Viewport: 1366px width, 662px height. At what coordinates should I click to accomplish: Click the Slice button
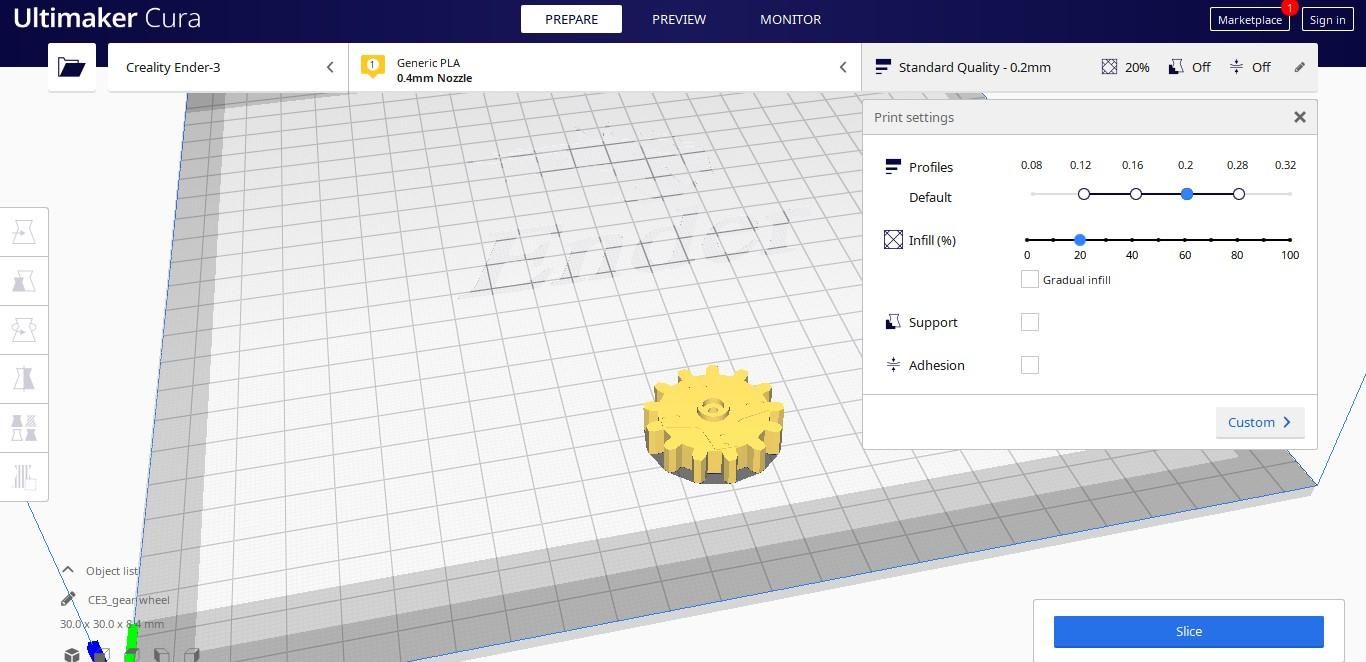(x=1188, y=631)
